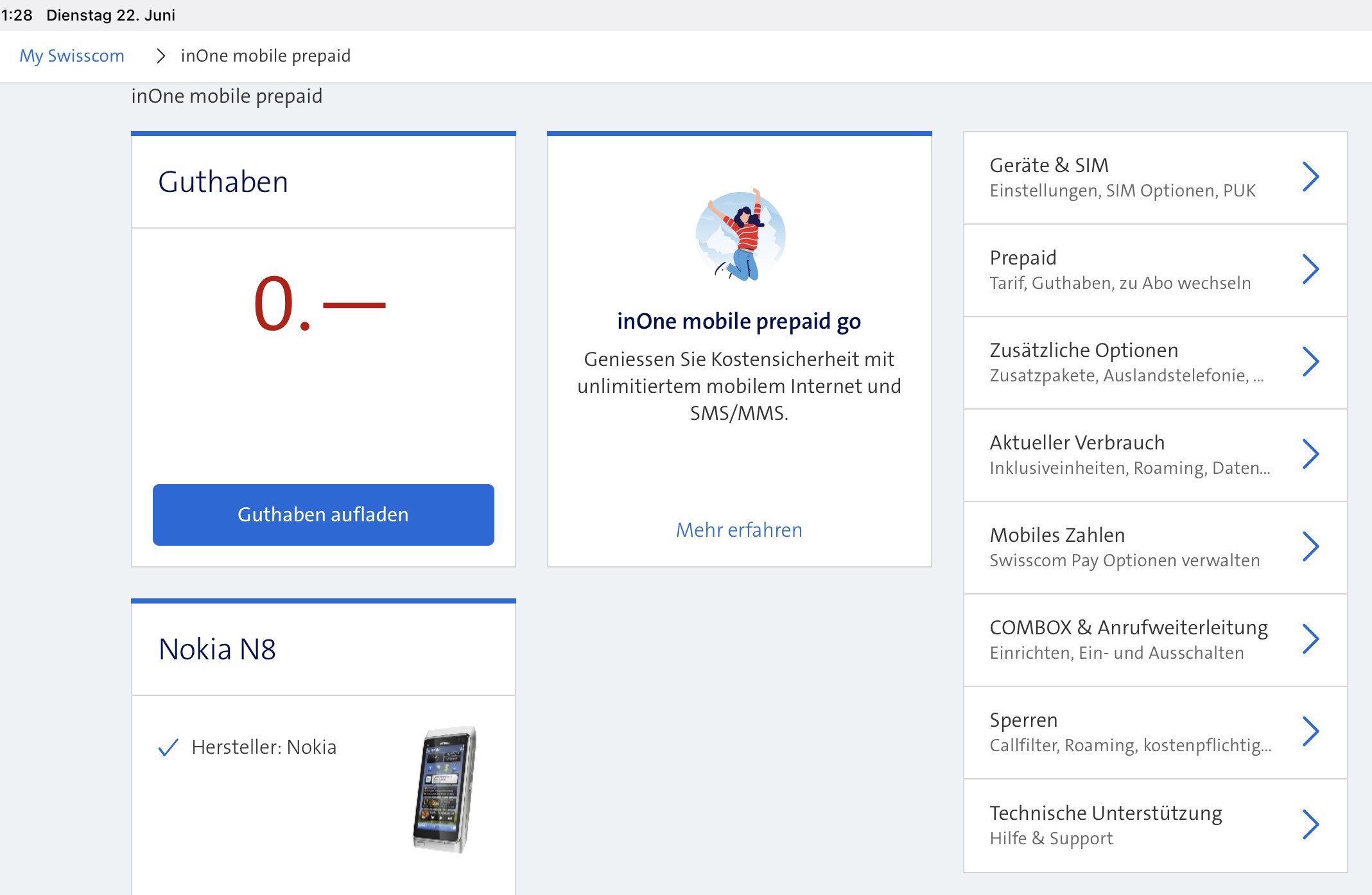Screen dimensions: 1372x895
Task: Go back to My Swisscom breadcrumb
Action: (72, 56)
